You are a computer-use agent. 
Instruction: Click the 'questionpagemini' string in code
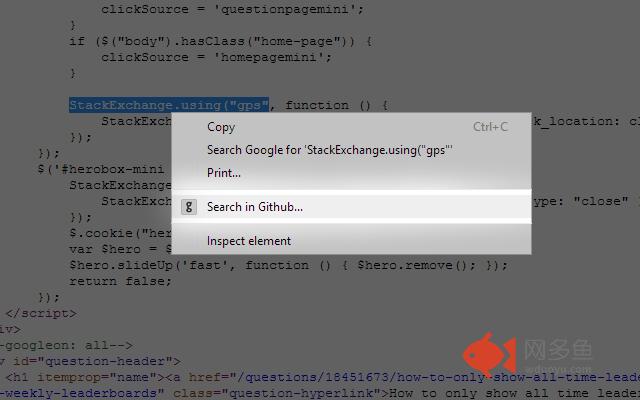(284, 9)
